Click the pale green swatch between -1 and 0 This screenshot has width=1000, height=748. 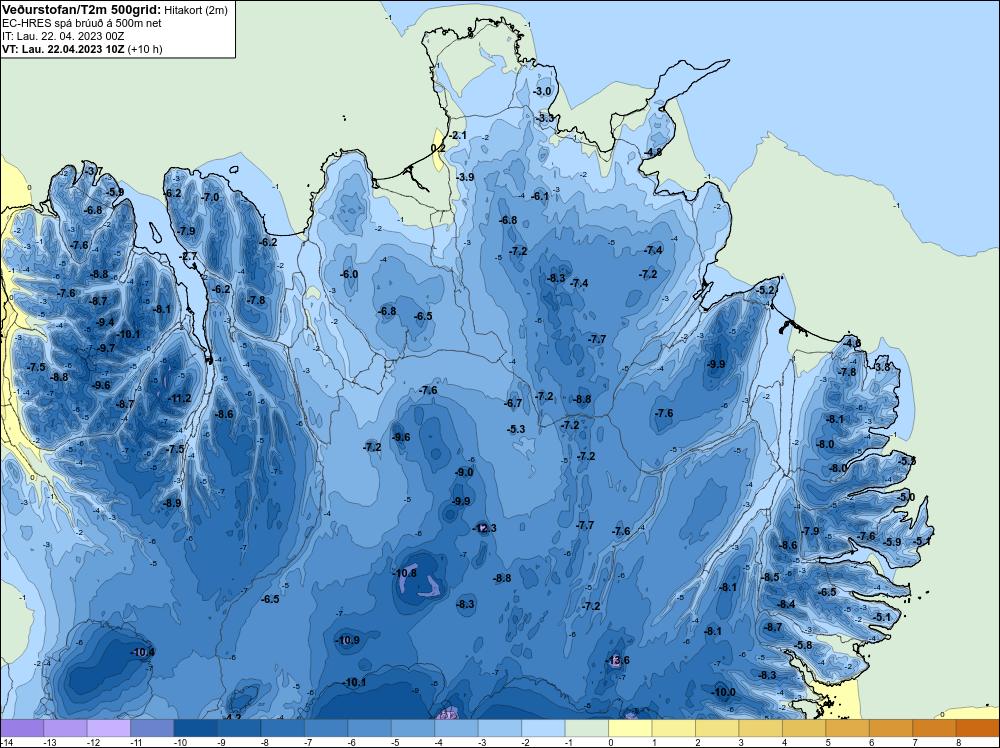pyautogui.click(x=587, y=728)
